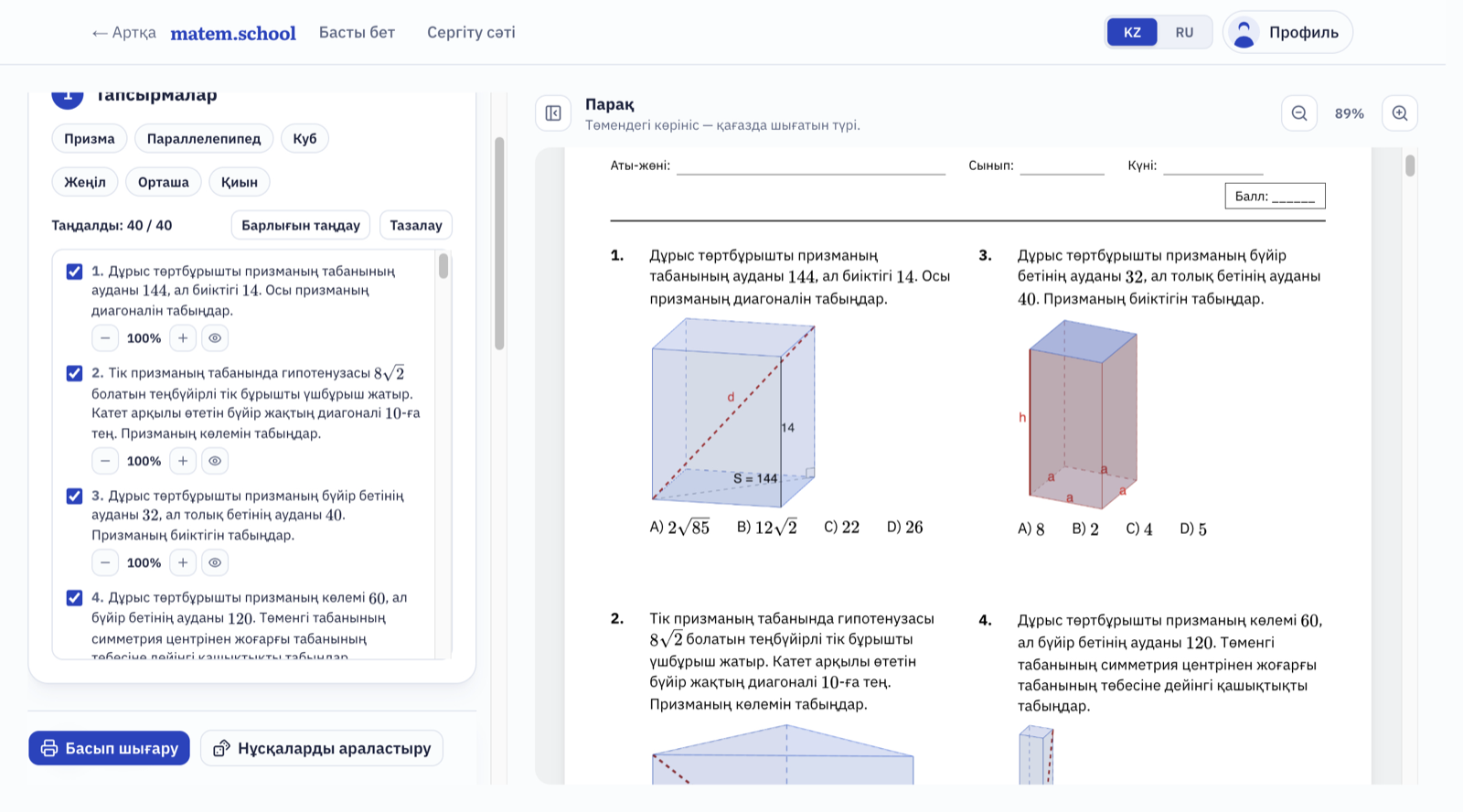Uncheck task 2 checkbox
1463x812 pixels.
coord(75,373)
